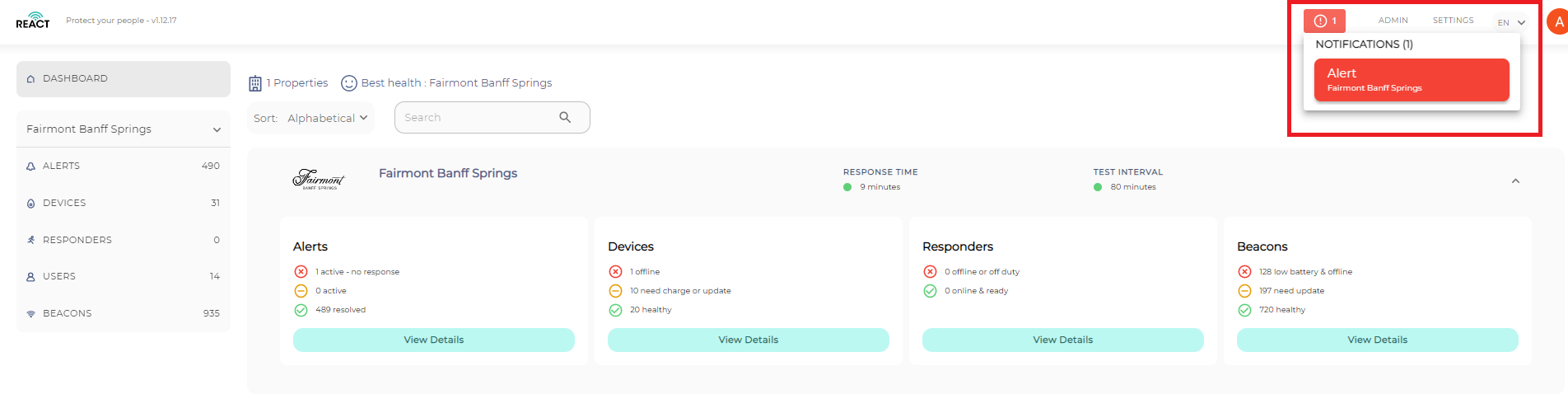Click the orange user avatar icon
Viewport: 1568px width, 394px height.
pos(1558,22)
